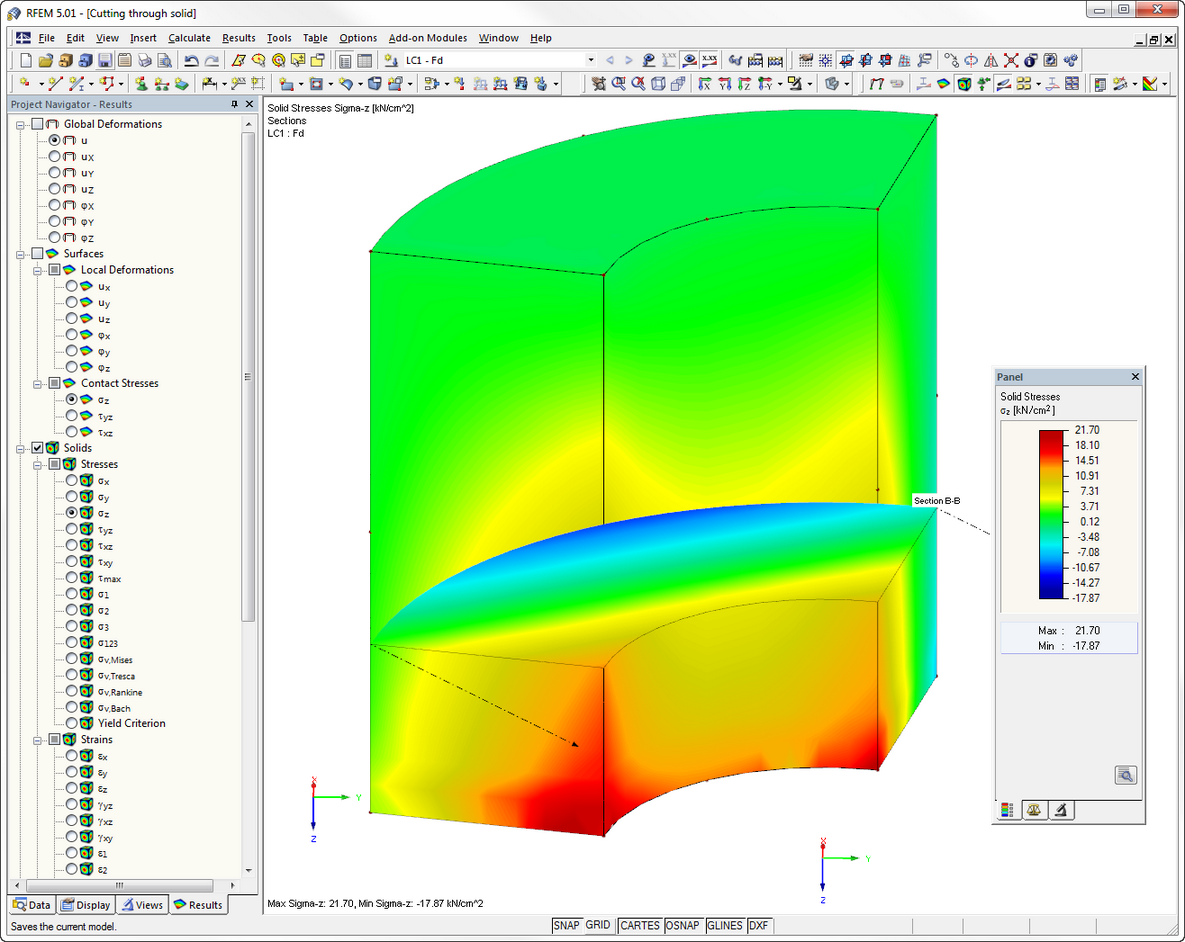Image resolution: width=1185 pixels, height=942 pixels.
Task: Toggle the surface results colored icon
Action: click(944, 84)
